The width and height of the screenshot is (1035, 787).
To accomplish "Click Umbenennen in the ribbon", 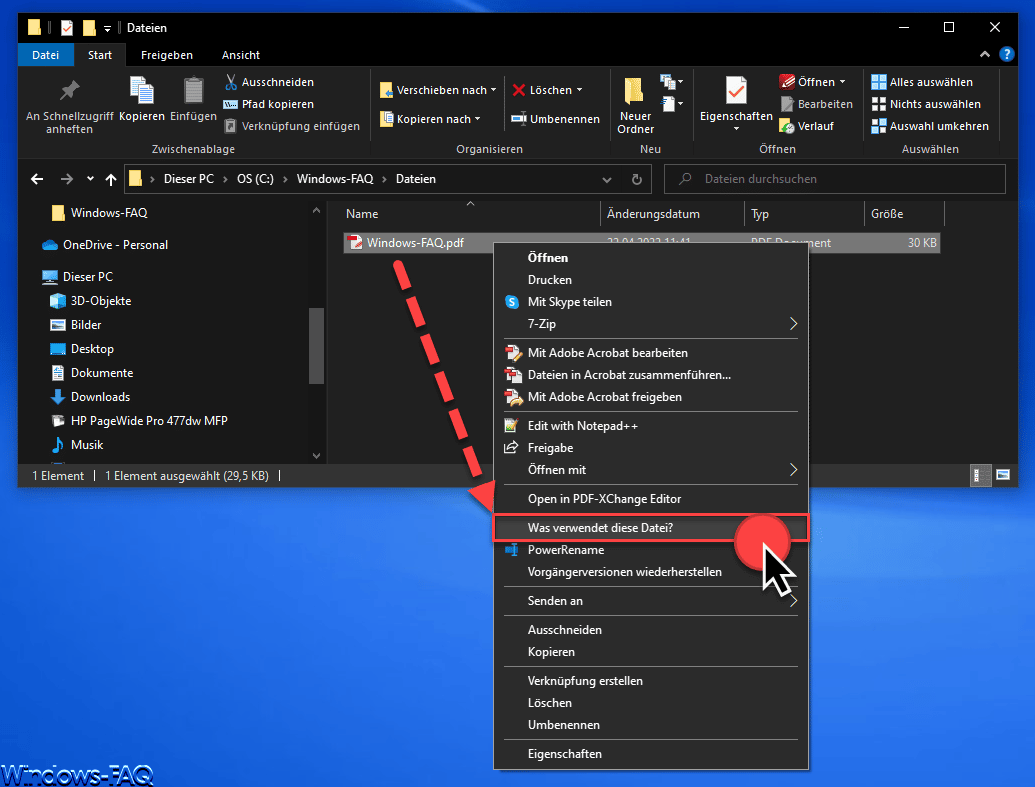I will tap(556, 119).
